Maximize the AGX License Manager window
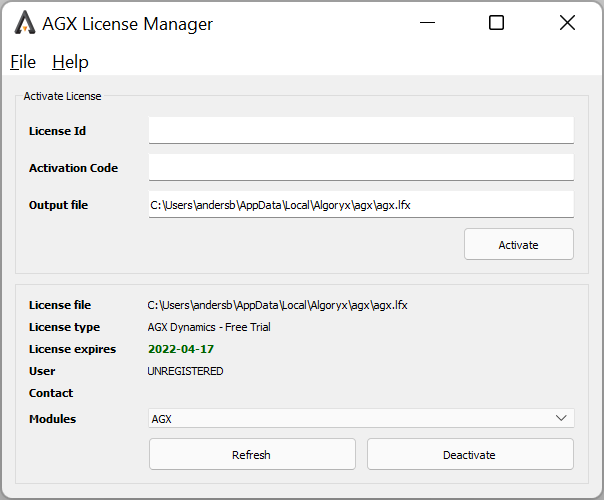This screenshot has width=604, height=500. point(496,23)
